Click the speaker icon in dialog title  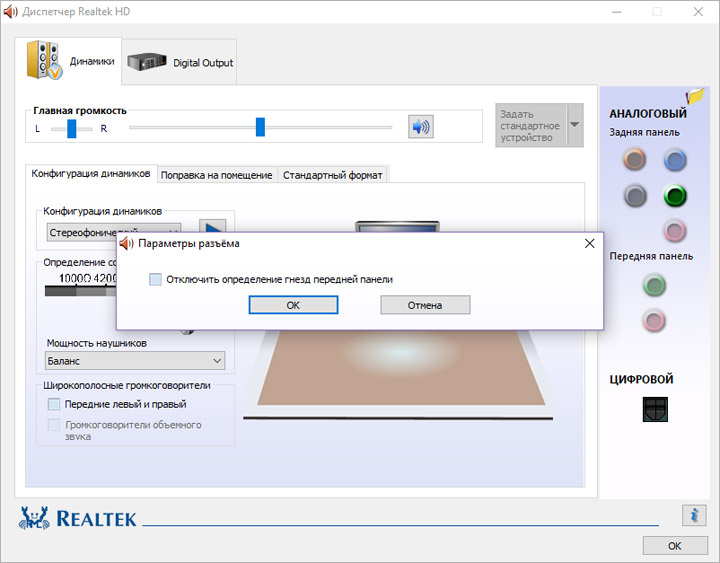pos(126,243)
